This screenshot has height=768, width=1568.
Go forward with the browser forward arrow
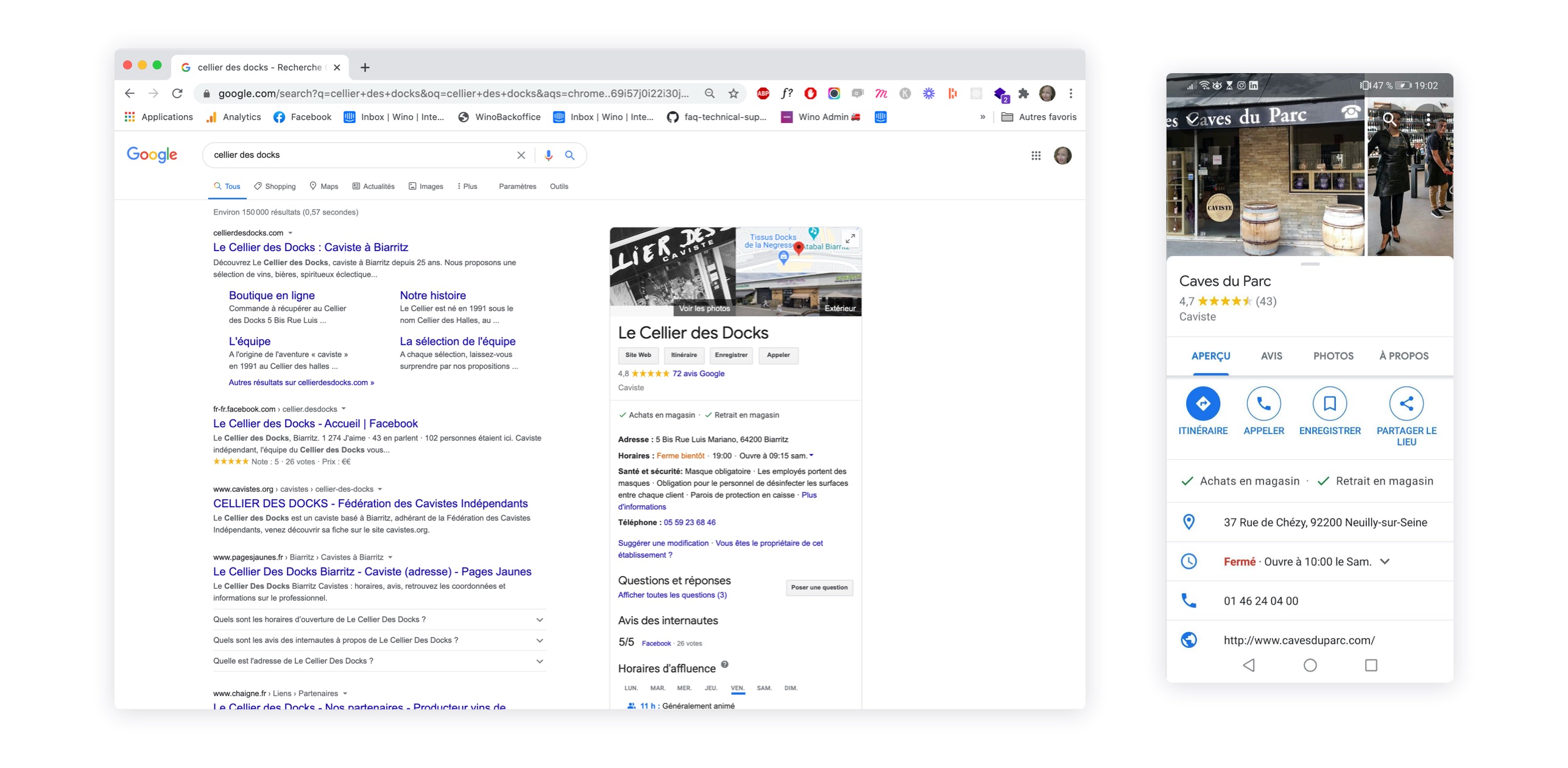click(154, 93)
